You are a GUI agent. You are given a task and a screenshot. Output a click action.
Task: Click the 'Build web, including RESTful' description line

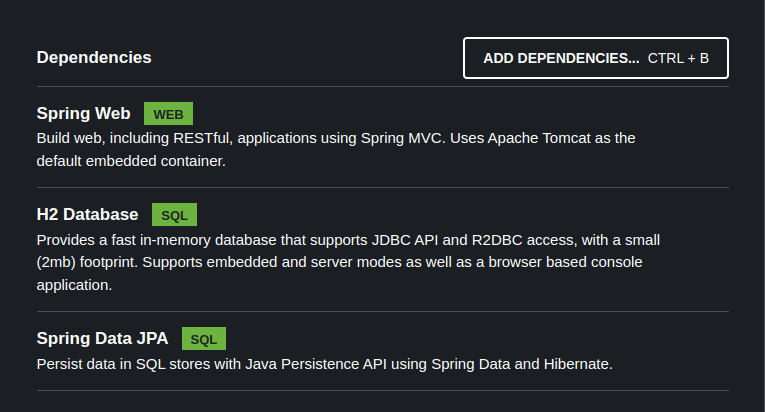pyautogui.click(x=335, y=138)
